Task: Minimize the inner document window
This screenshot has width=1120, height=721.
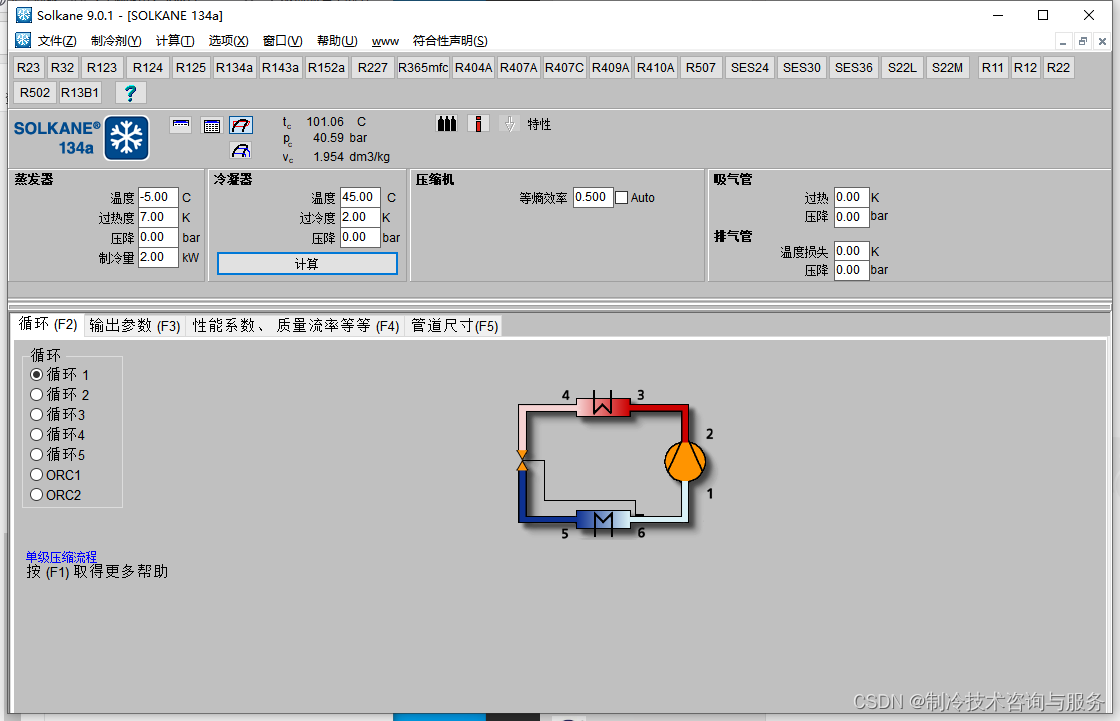Action: [1063, 41]
